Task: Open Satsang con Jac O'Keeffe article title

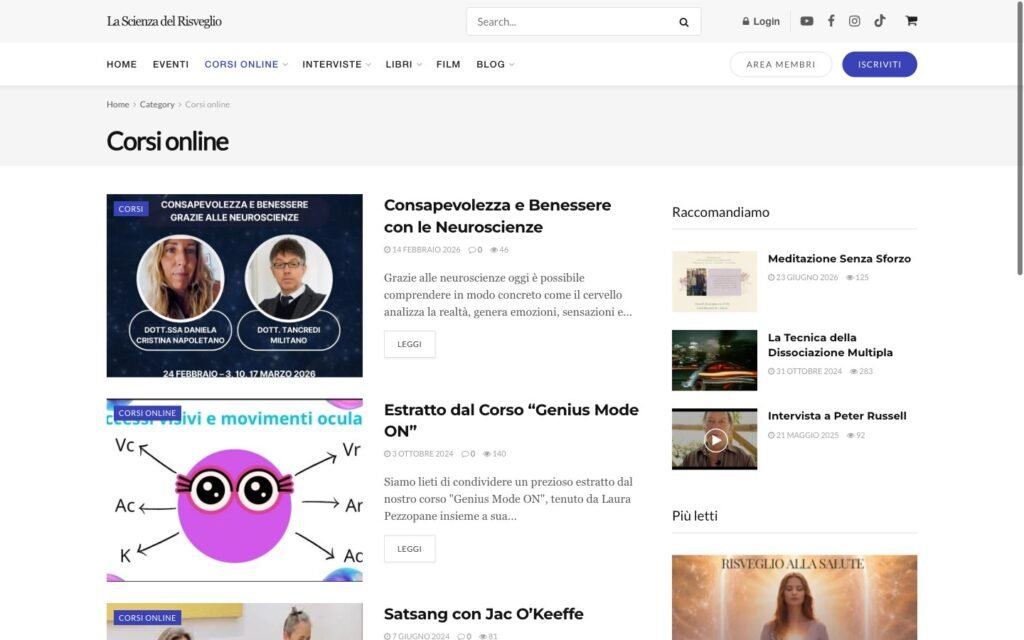Action: [483, 614]
